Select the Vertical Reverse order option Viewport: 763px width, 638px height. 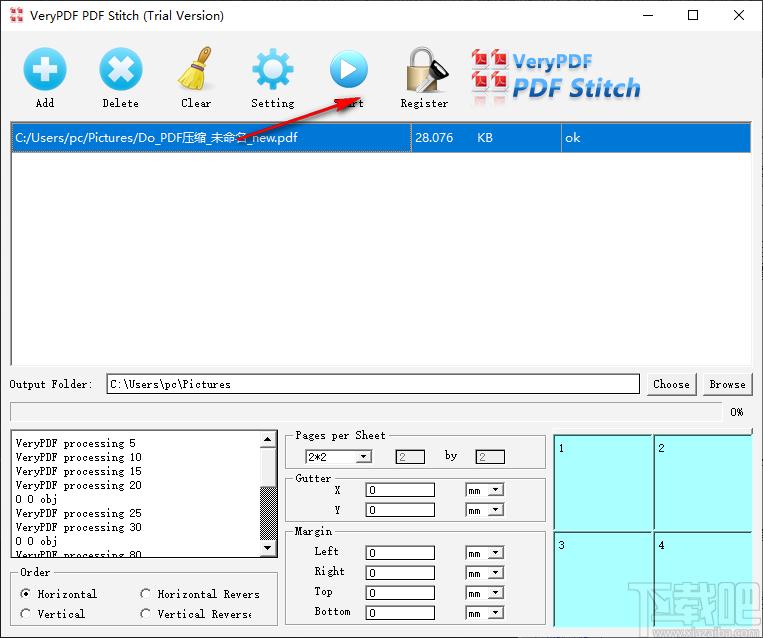tap(145, 614)
